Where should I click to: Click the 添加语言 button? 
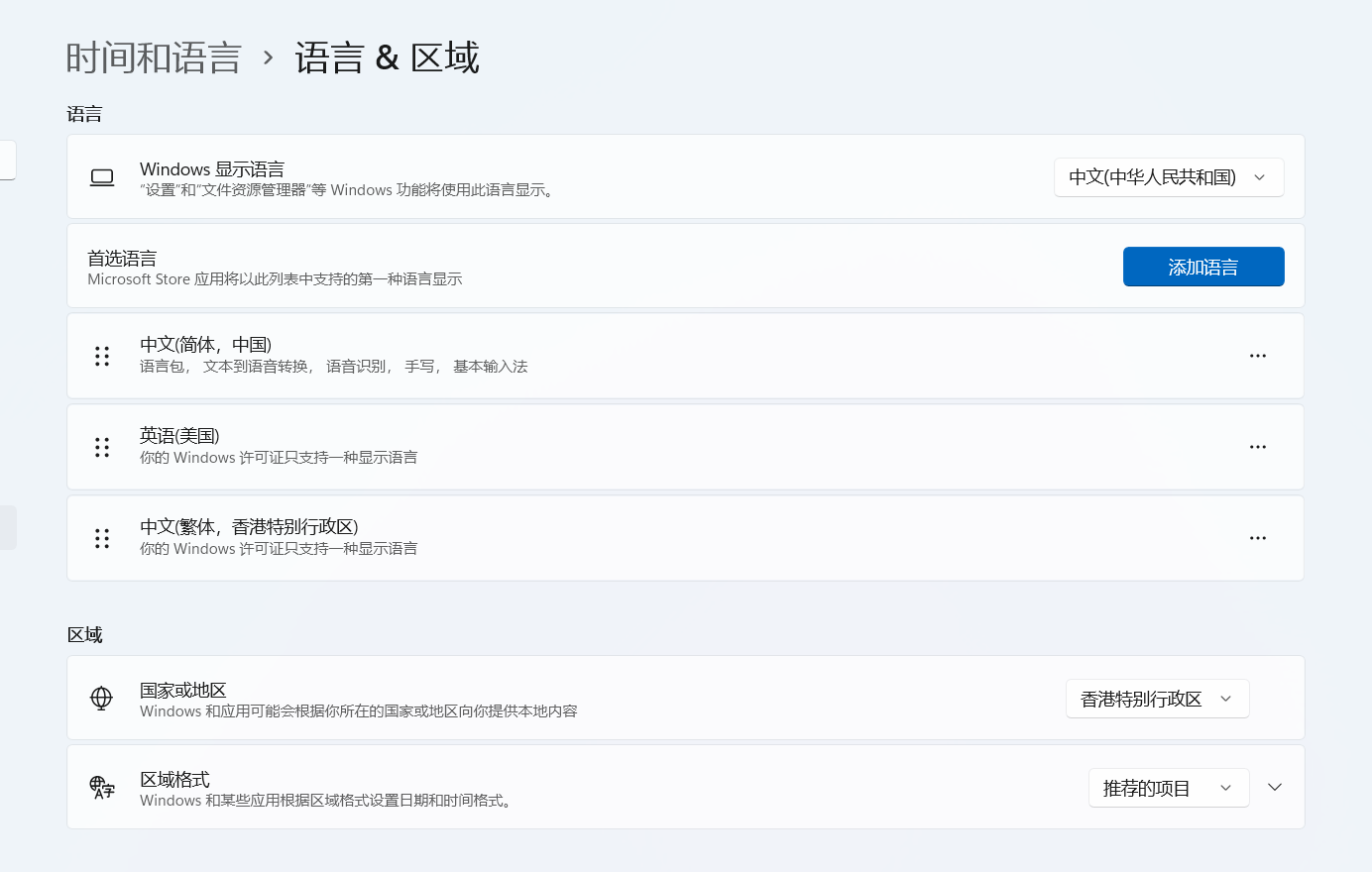point(1203,267)
